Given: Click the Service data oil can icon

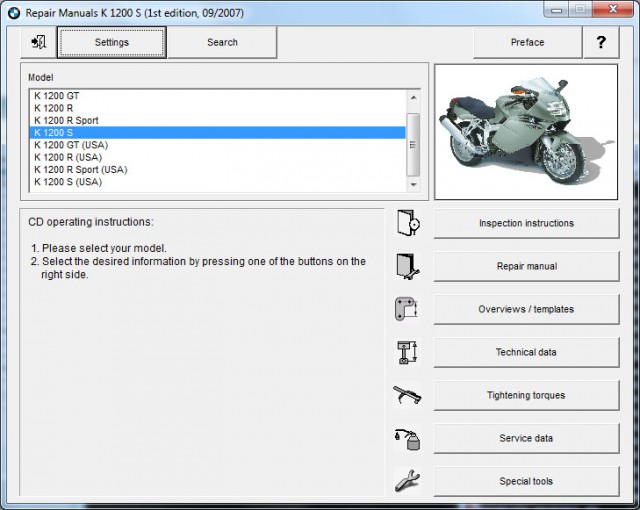Looking at the screenshot, I should click(x=407, y=439).
